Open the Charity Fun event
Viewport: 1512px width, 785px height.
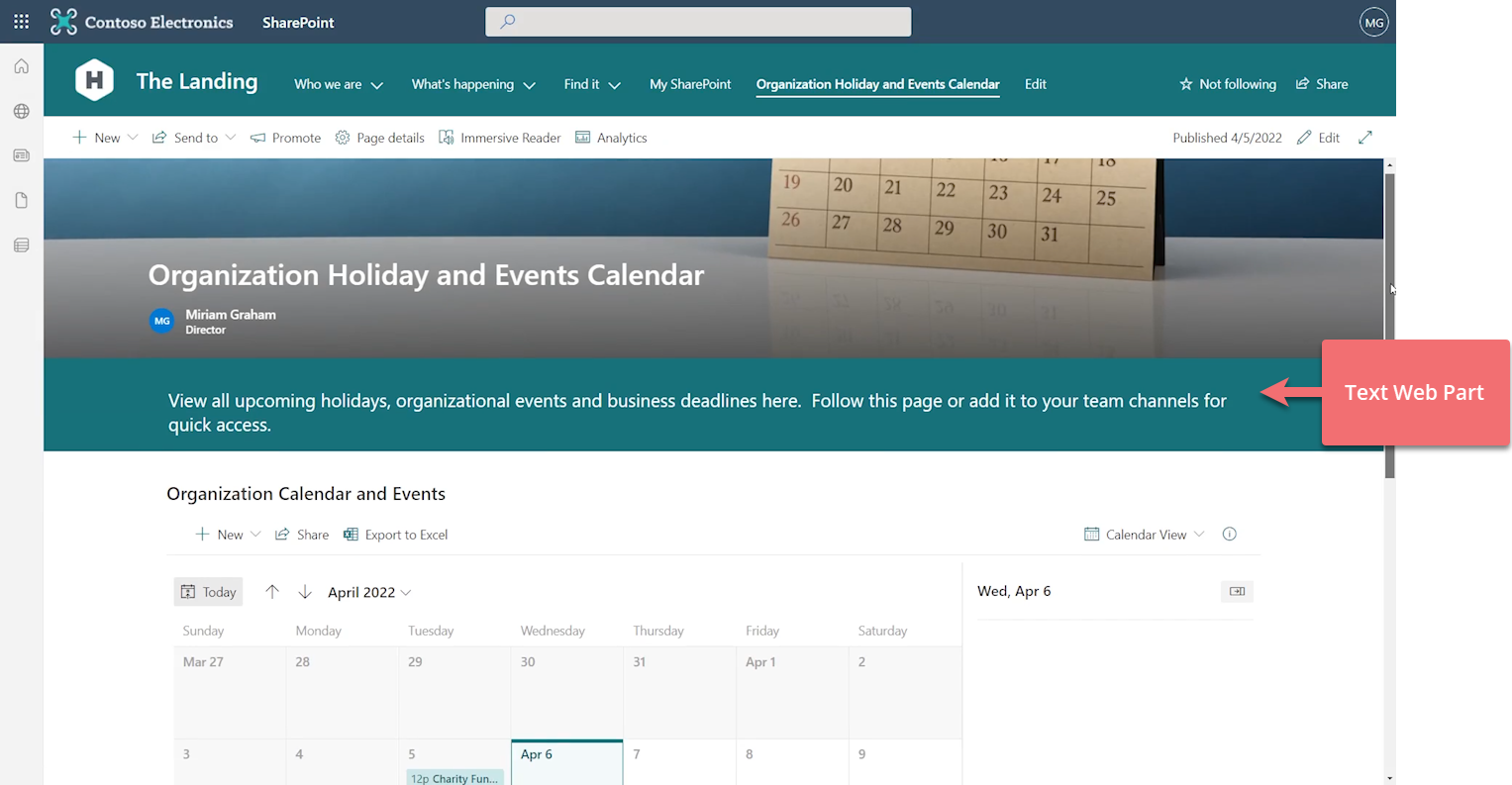coord(454,778)
